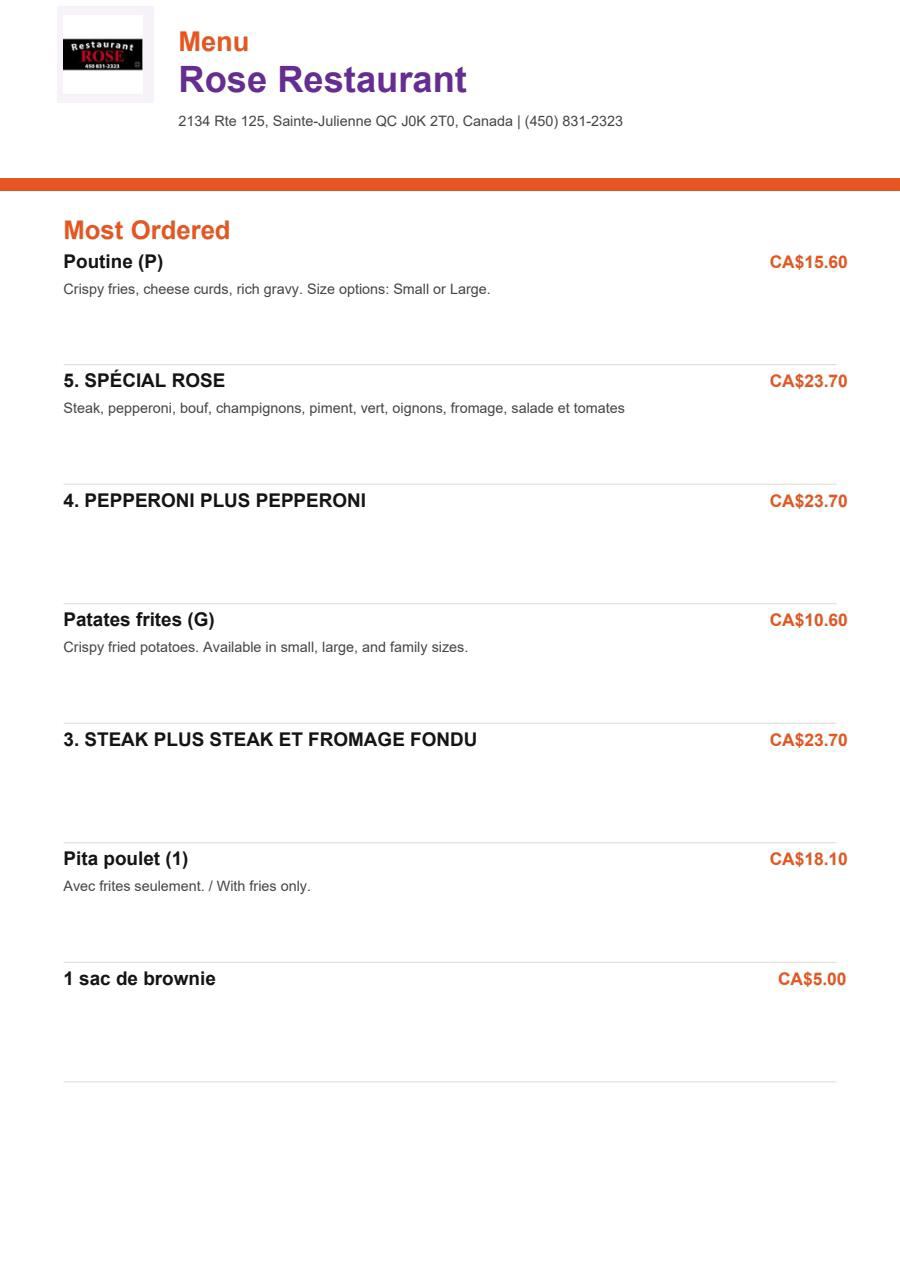900x1273 pixels.
Task: Click the CA$15.60 price for Poutine
Action: (x=808, y=262)
